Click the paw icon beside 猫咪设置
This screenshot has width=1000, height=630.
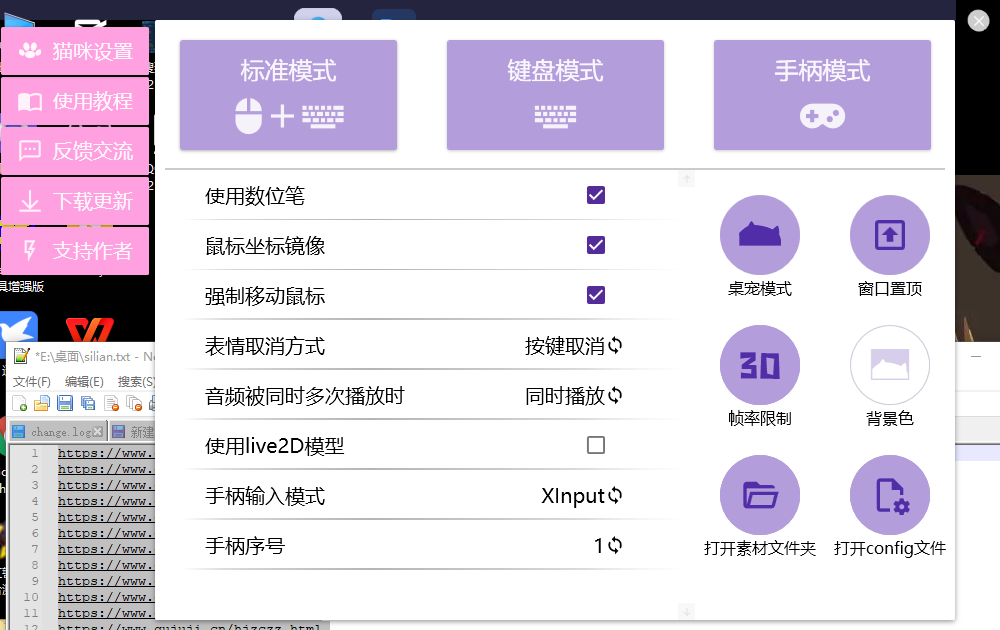[30, 50]
